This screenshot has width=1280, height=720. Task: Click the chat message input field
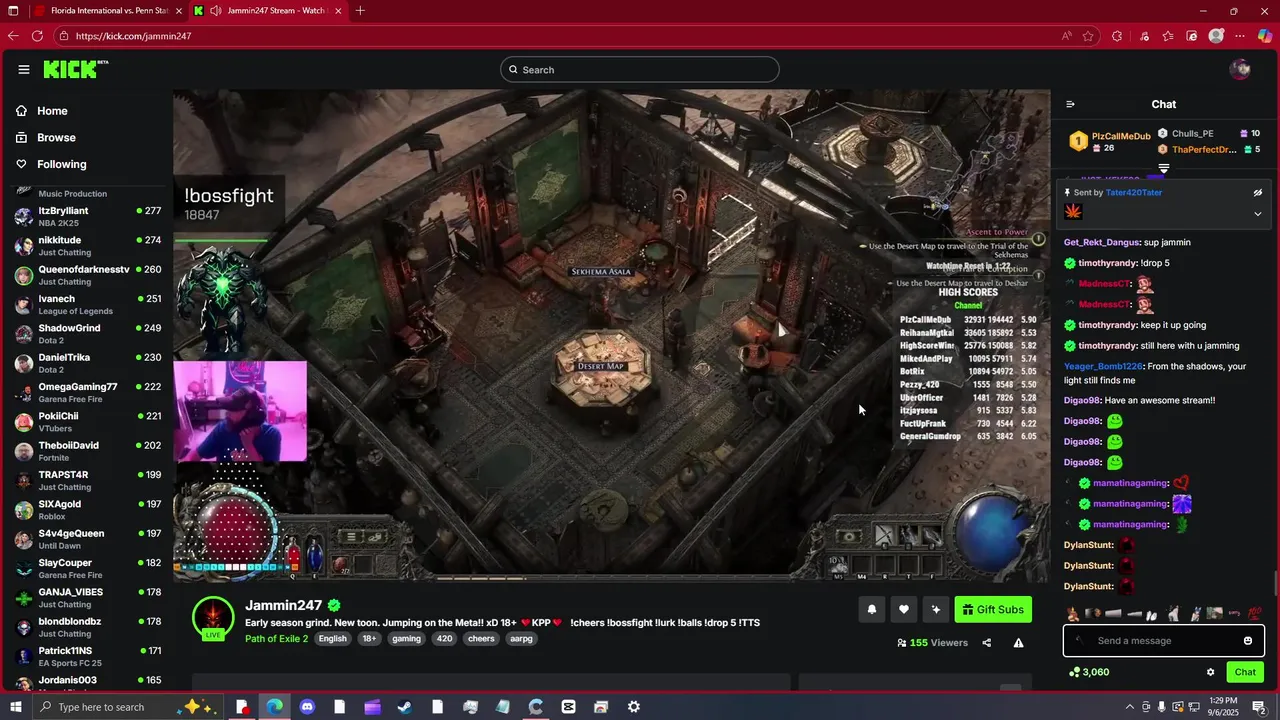tap(1164, 641)
